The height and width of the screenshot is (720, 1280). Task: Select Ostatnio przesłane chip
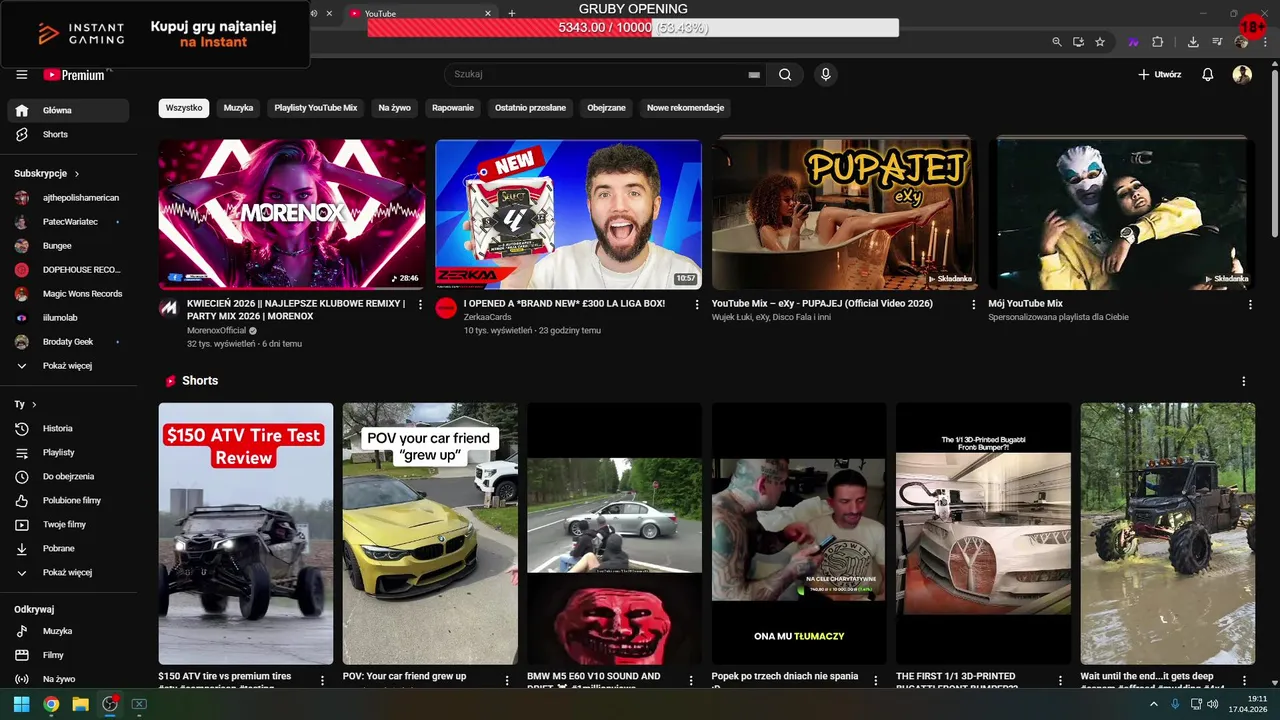pyautogui.click(x=530, y=107)
